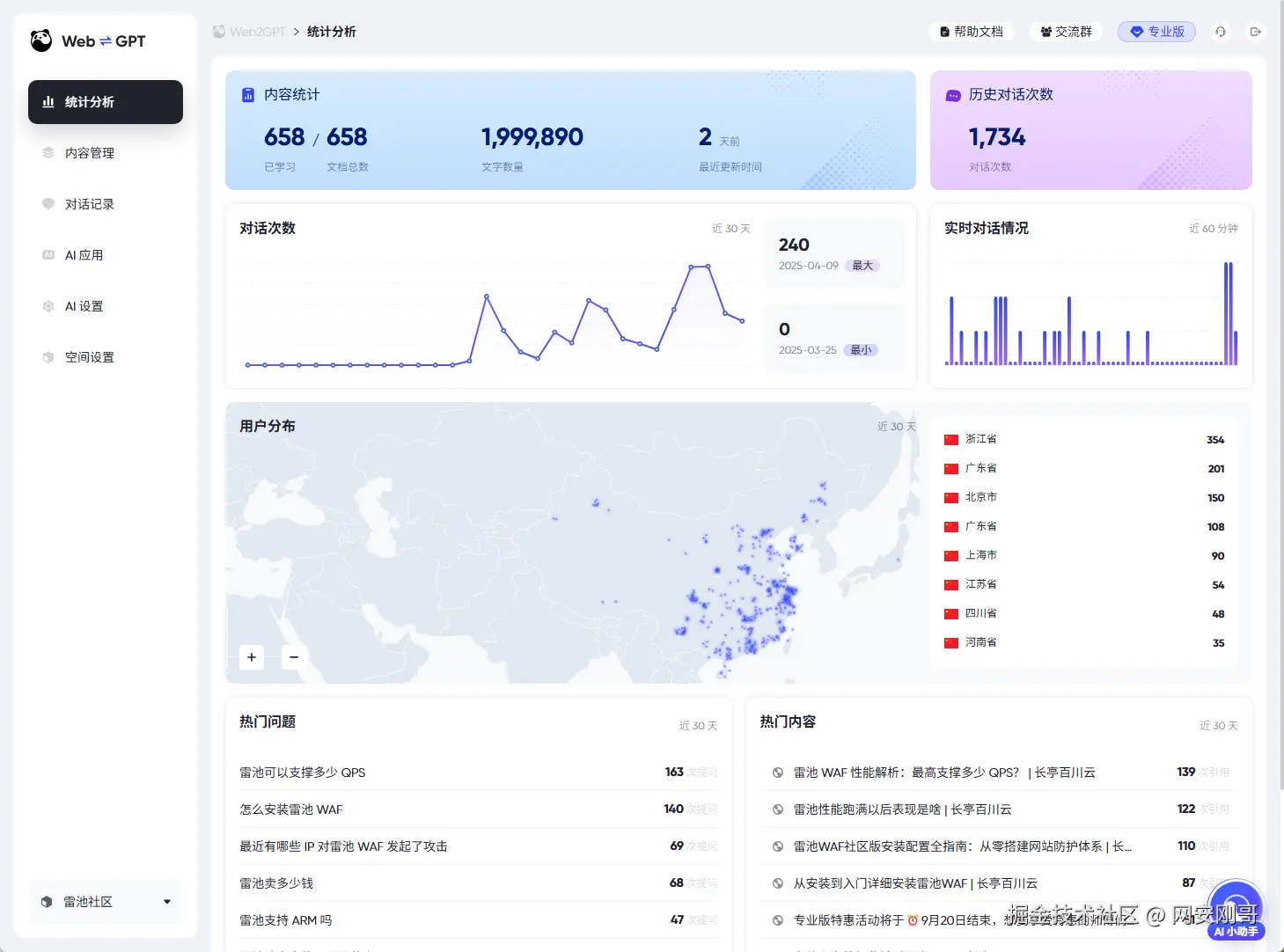Click the 1,999,890 文字数量 value
Image resolution: width=1284 pixels, height=952 pixels.
[x=532, y=137]
